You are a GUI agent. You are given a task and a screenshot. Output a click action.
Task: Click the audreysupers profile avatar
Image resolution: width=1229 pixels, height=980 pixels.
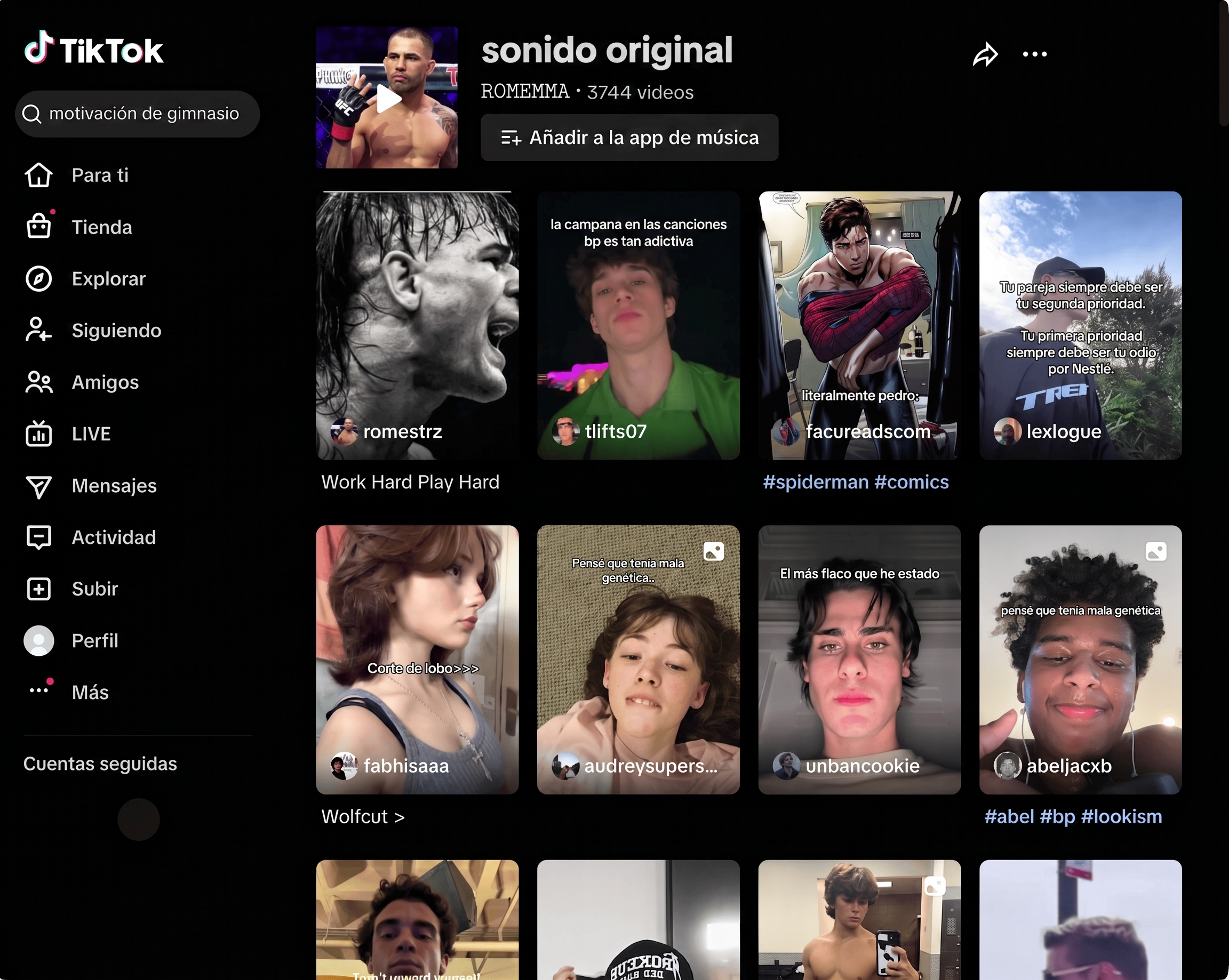pyautogui.click(x=565, y=766)
